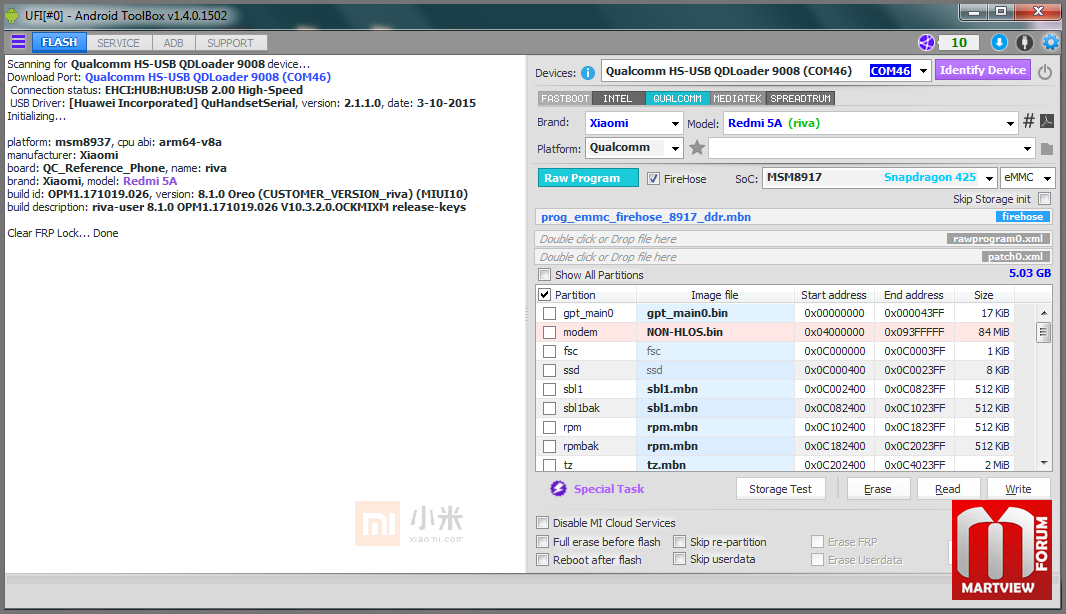Click the rawprogram0.xml drop file field

point(793,239)
